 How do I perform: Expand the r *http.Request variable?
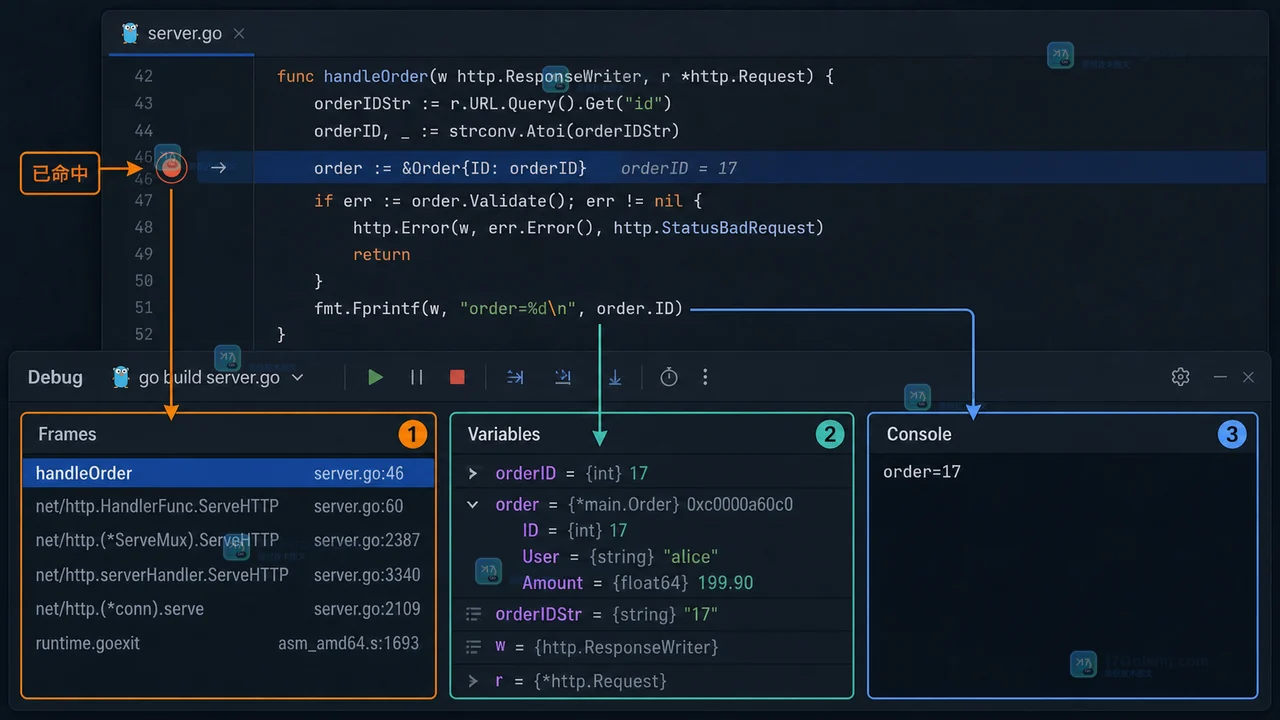pyautogui.click(x=473, y=682)
